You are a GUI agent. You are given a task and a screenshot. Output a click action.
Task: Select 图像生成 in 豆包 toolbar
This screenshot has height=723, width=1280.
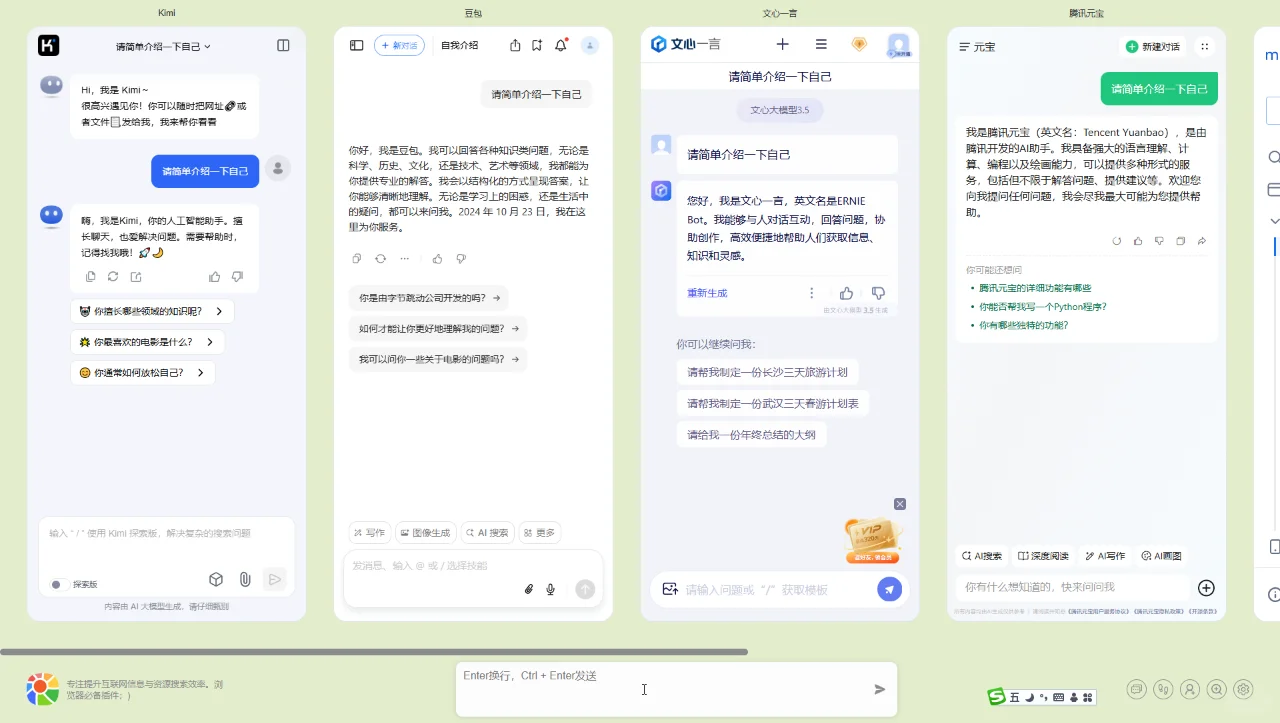pyautogui.click(x=426, y=532)
